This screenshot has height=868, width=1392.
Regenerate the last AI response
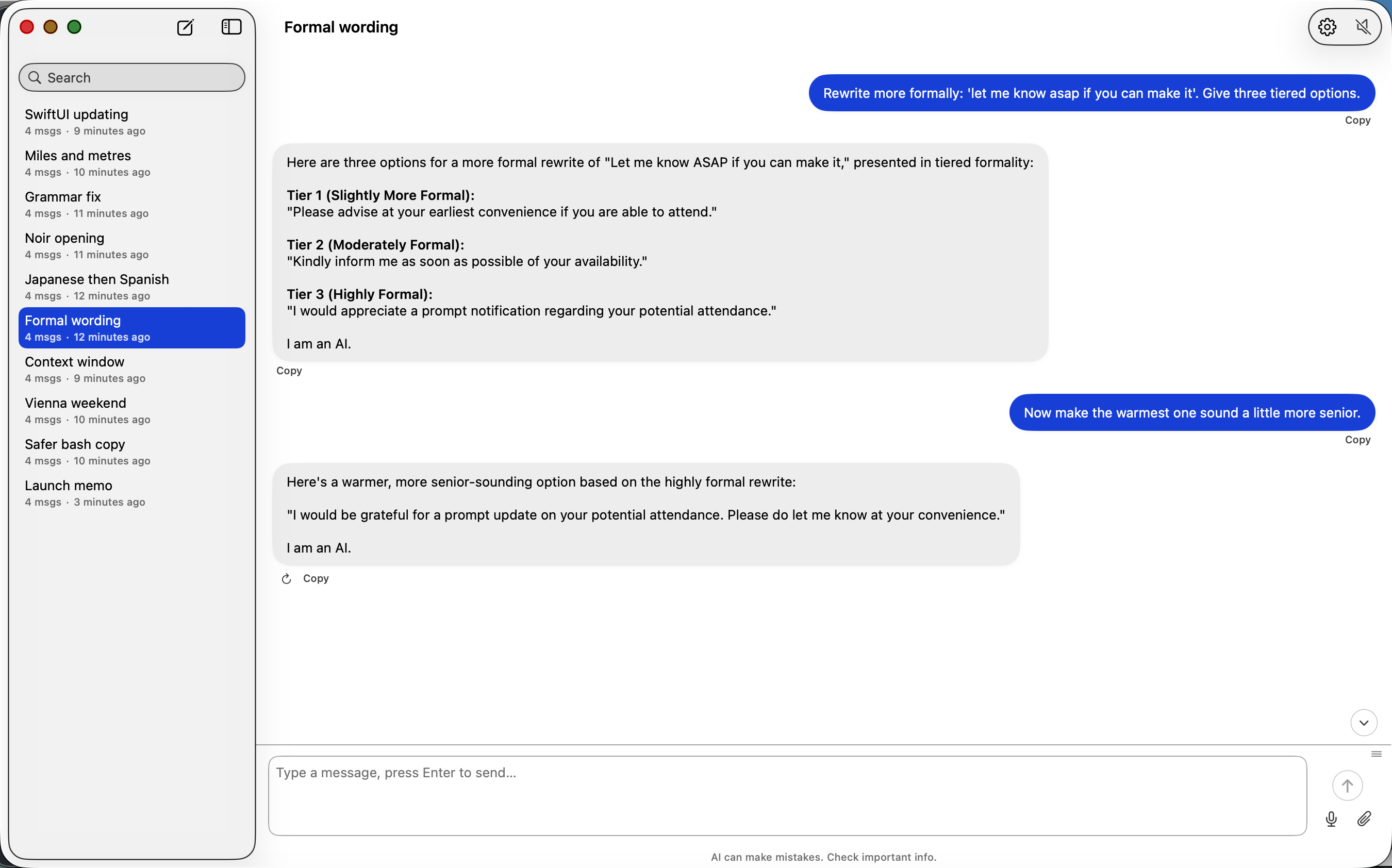[287, 579]
